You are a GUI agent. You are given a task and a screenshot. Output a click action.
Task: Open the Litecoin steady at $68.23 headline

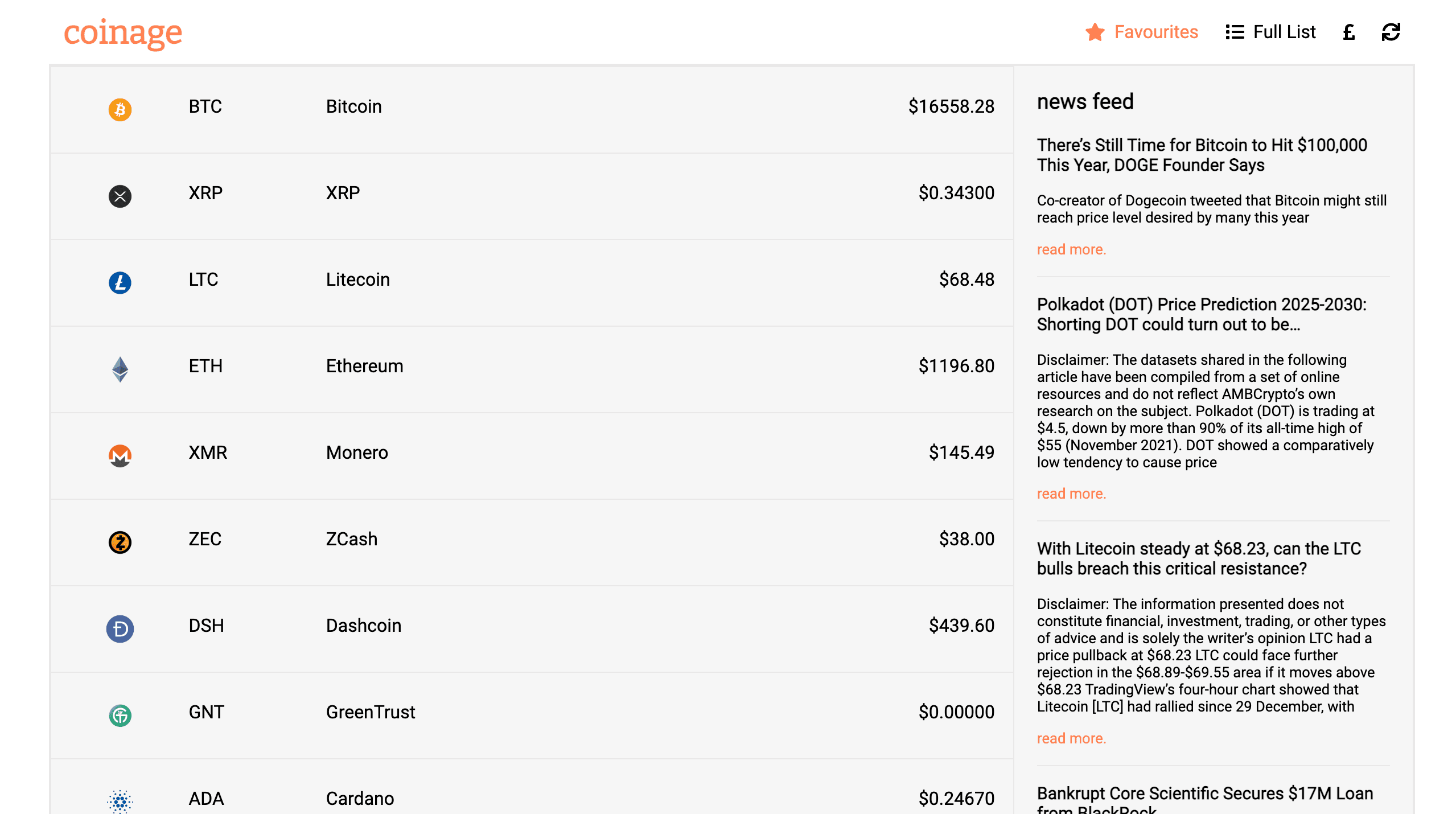[x=1199, y=558]
